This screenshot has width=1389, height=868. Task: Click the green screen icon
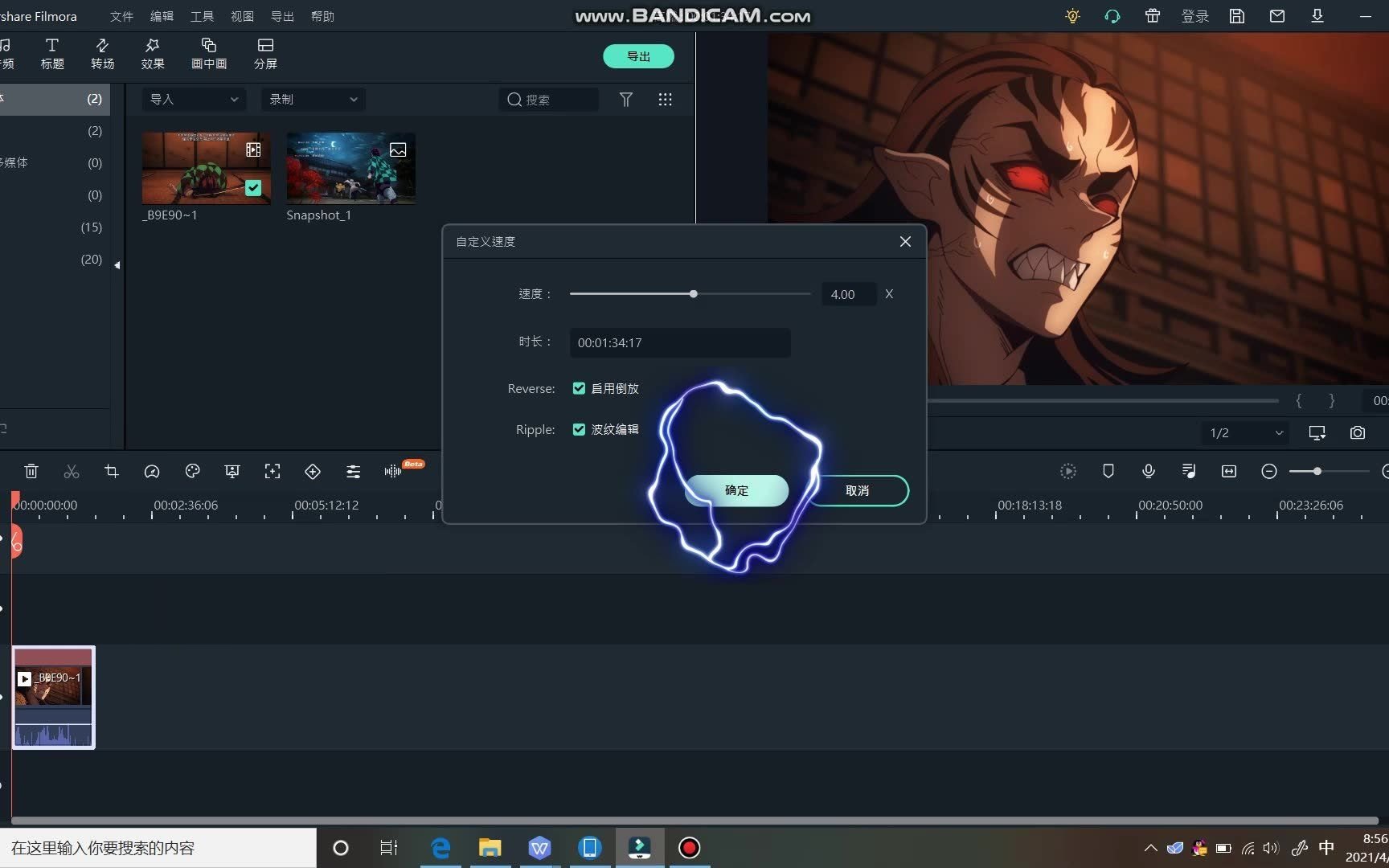[x=232, y=472]
